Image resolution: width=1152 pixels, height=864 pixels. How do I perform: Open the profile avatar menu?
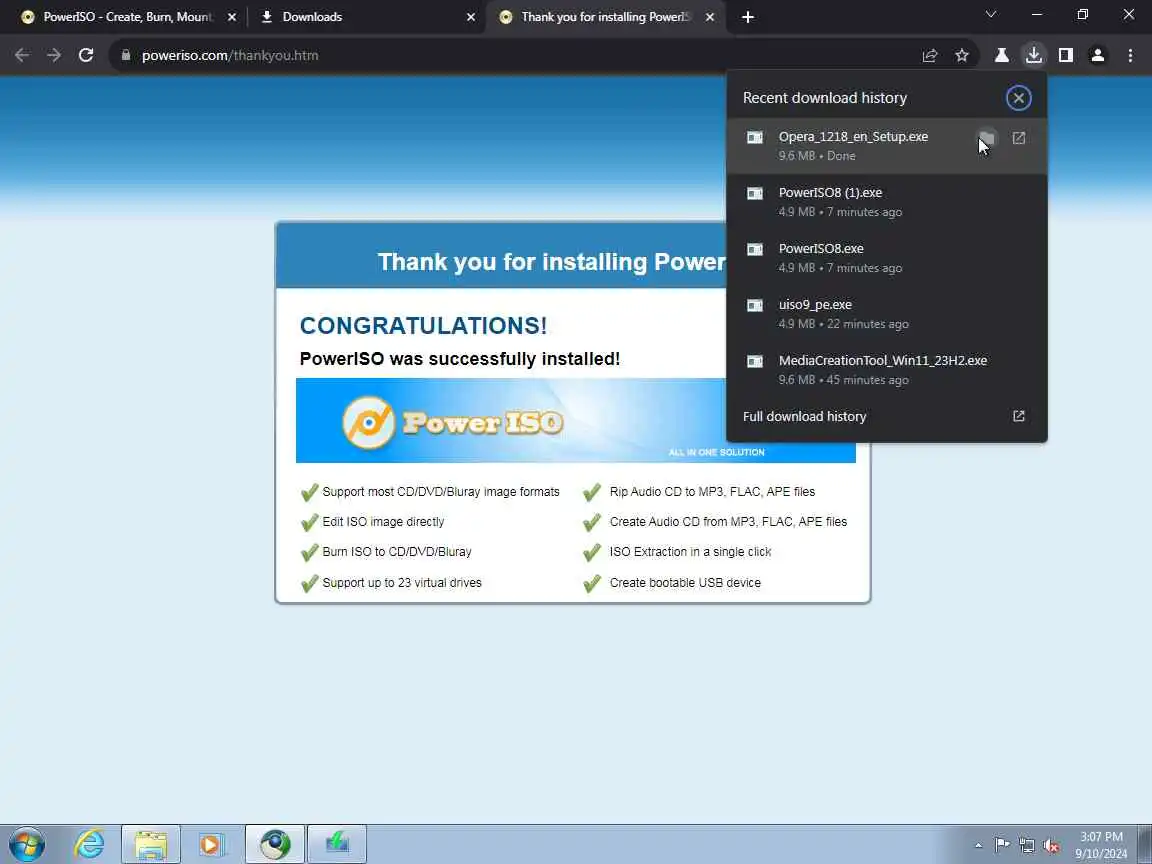pos(1098,55)
